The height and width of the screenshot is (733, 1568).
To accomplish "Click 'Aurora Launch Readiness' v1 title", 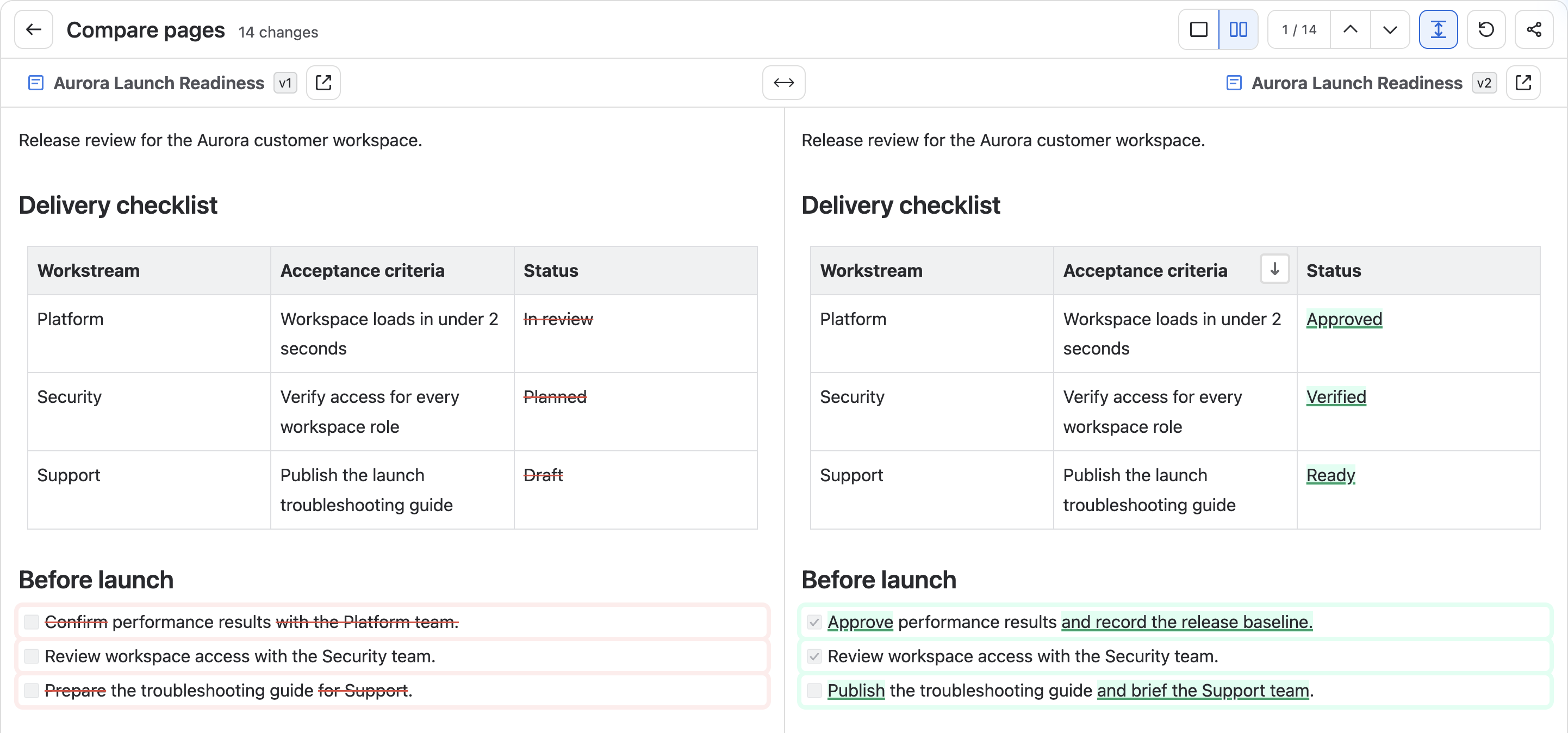I will (159, 83).
